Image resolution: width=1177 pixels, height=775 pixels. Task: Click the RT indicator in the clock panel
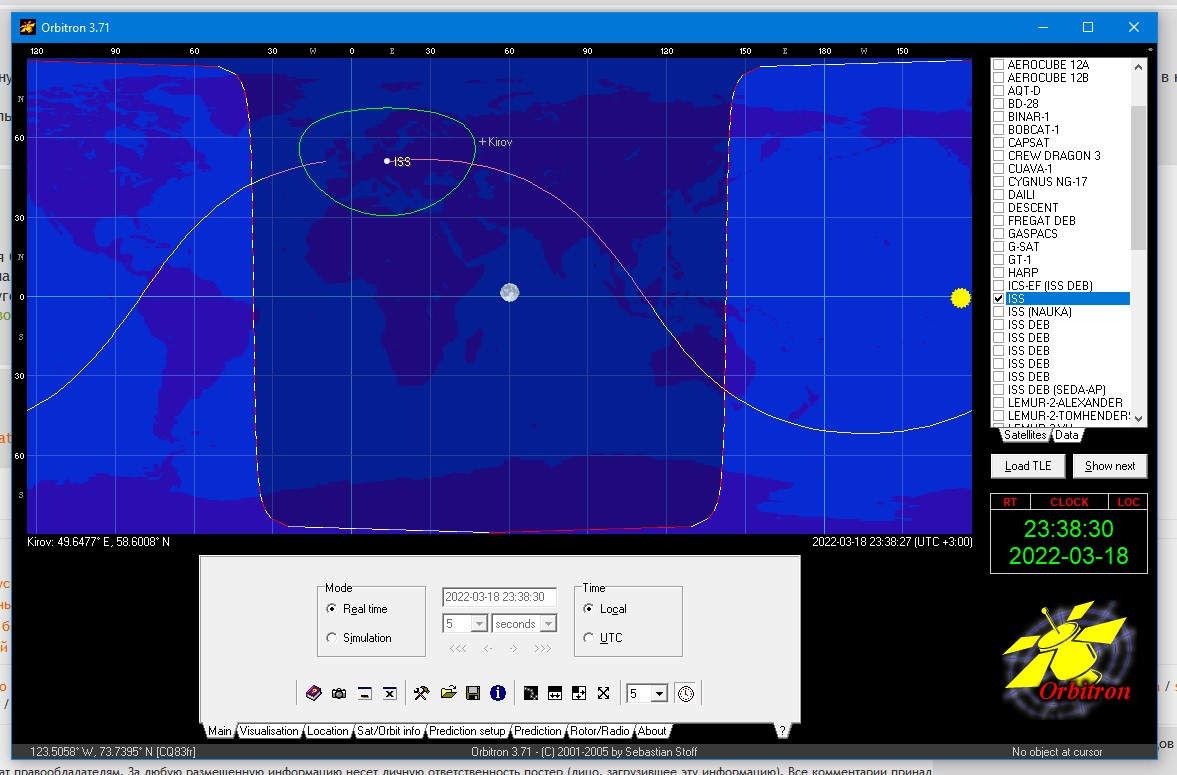tap(1010, 502)
